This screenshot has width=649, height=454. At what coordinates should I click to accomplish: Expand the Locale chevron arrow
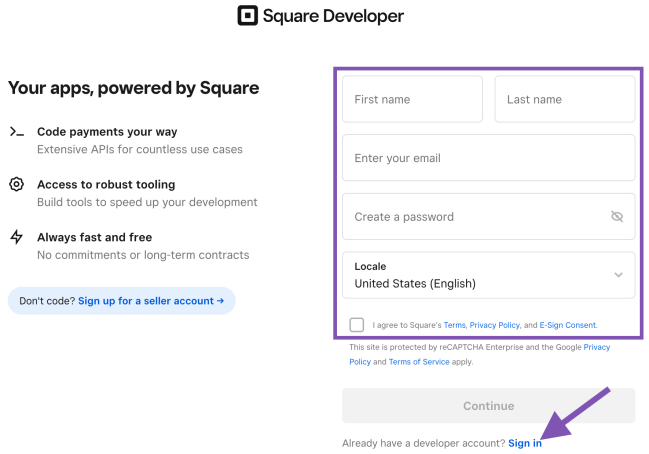pos(618,275)
